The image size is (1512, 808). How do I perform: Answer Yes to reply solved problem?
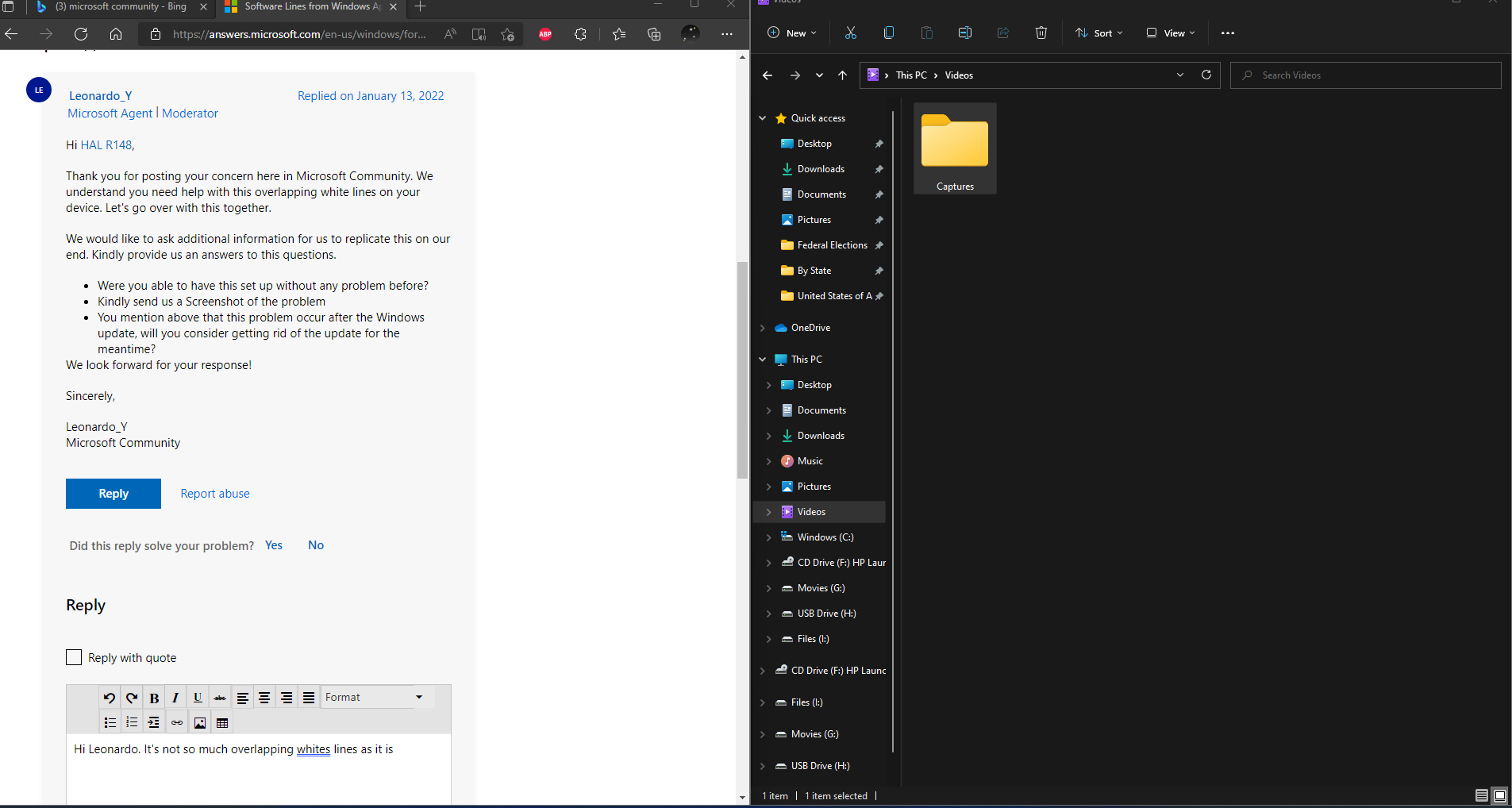(274, 545)
